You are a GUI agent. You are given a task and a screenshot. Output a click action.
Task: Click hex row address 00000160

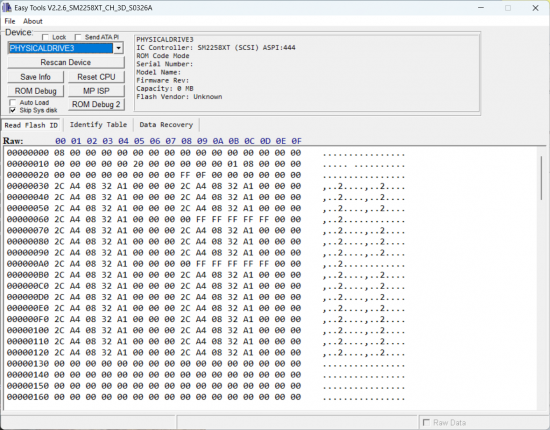coord(28,397)
